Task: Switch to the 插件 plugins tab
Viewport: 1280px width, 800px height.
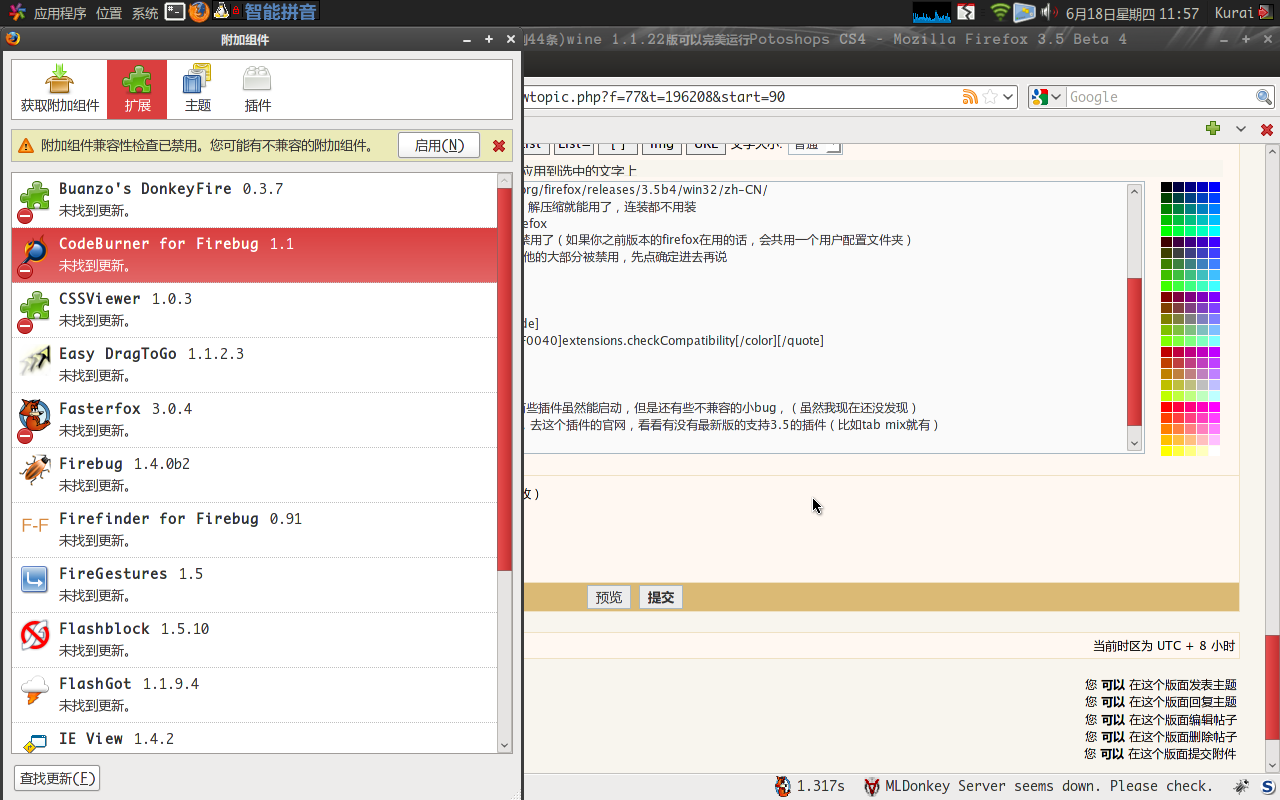Action: coord(257,89)
